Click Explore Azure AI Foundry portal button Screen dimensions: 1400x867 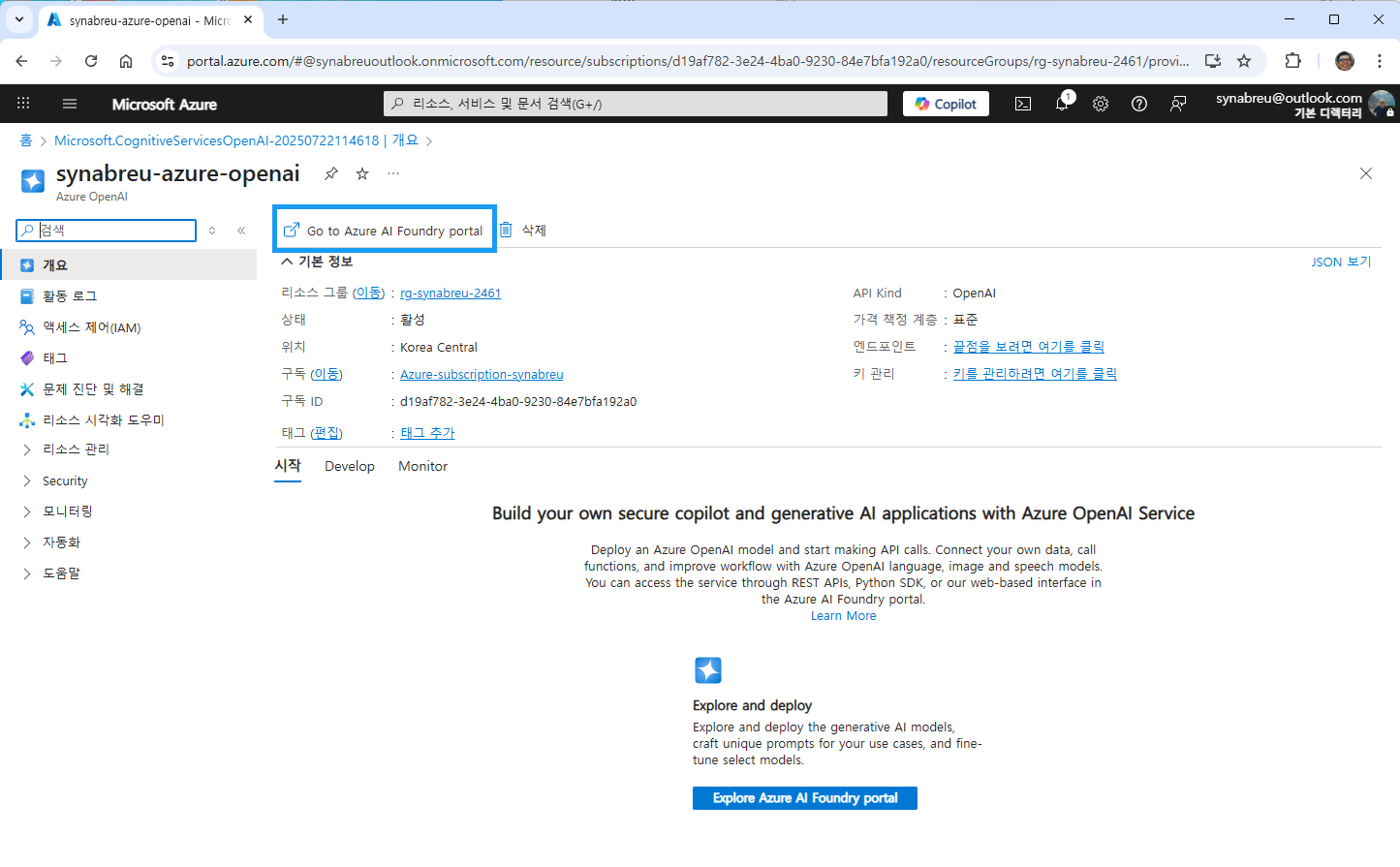(805, 798)
